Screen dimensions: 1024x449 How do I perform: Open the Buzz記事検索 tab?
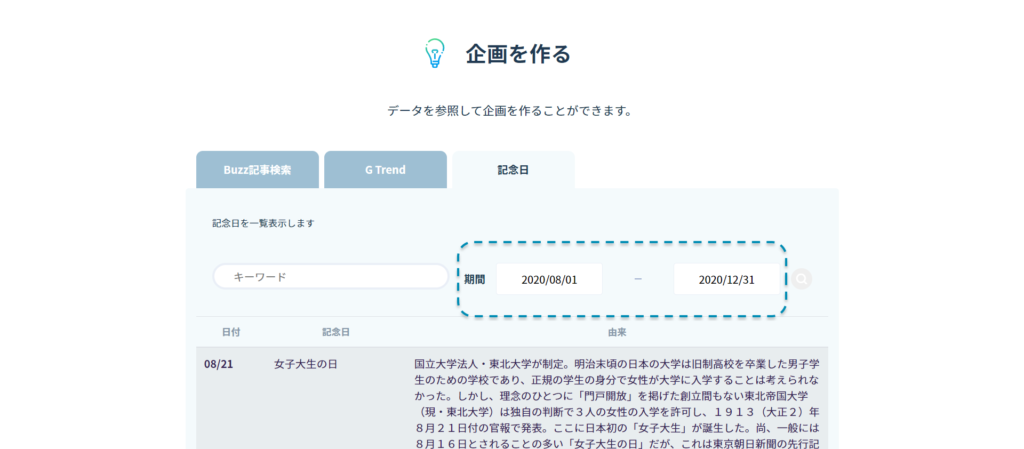pos(257,170)
